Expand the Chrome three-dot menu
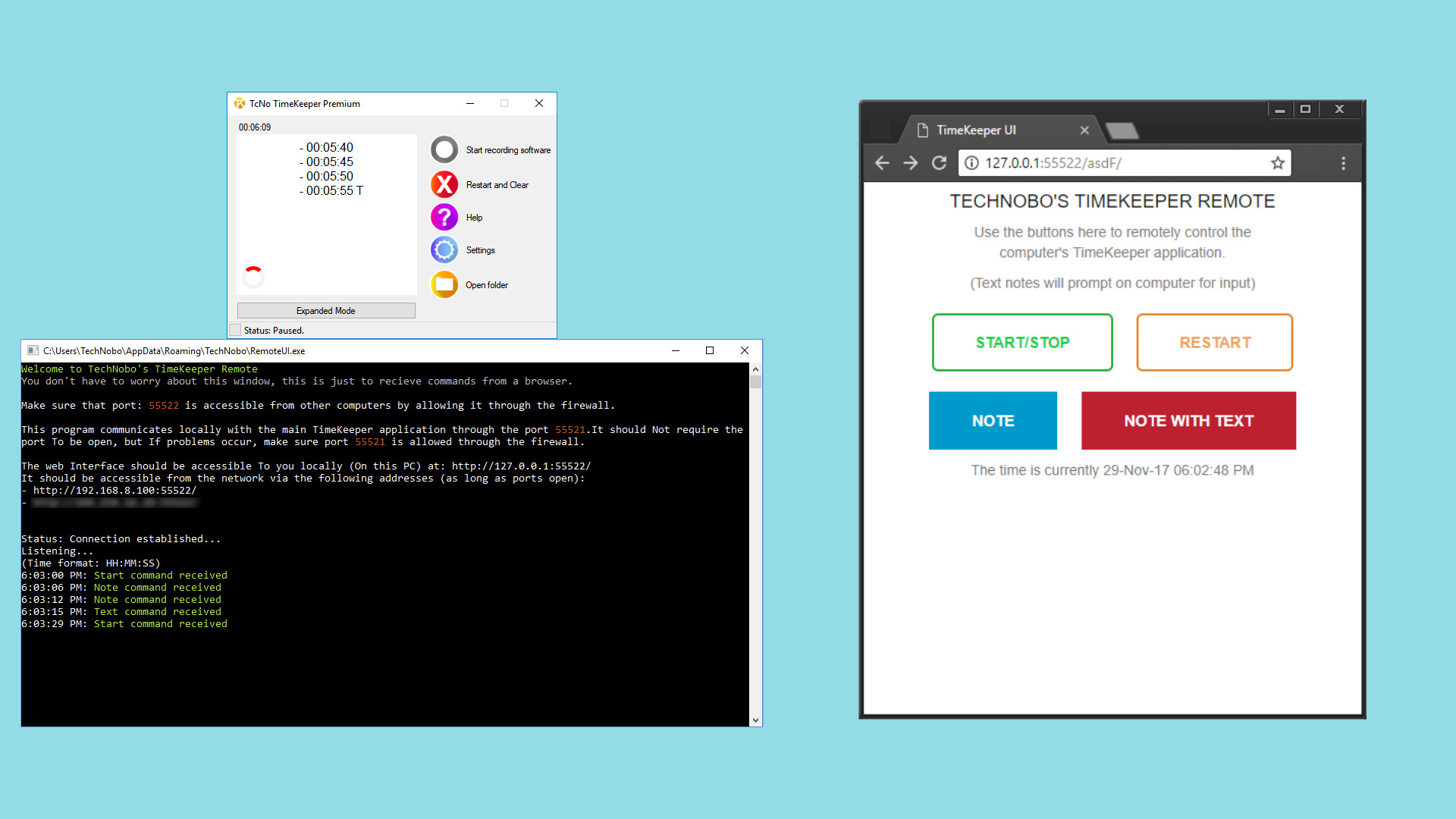 click(x=1343, y=162)
